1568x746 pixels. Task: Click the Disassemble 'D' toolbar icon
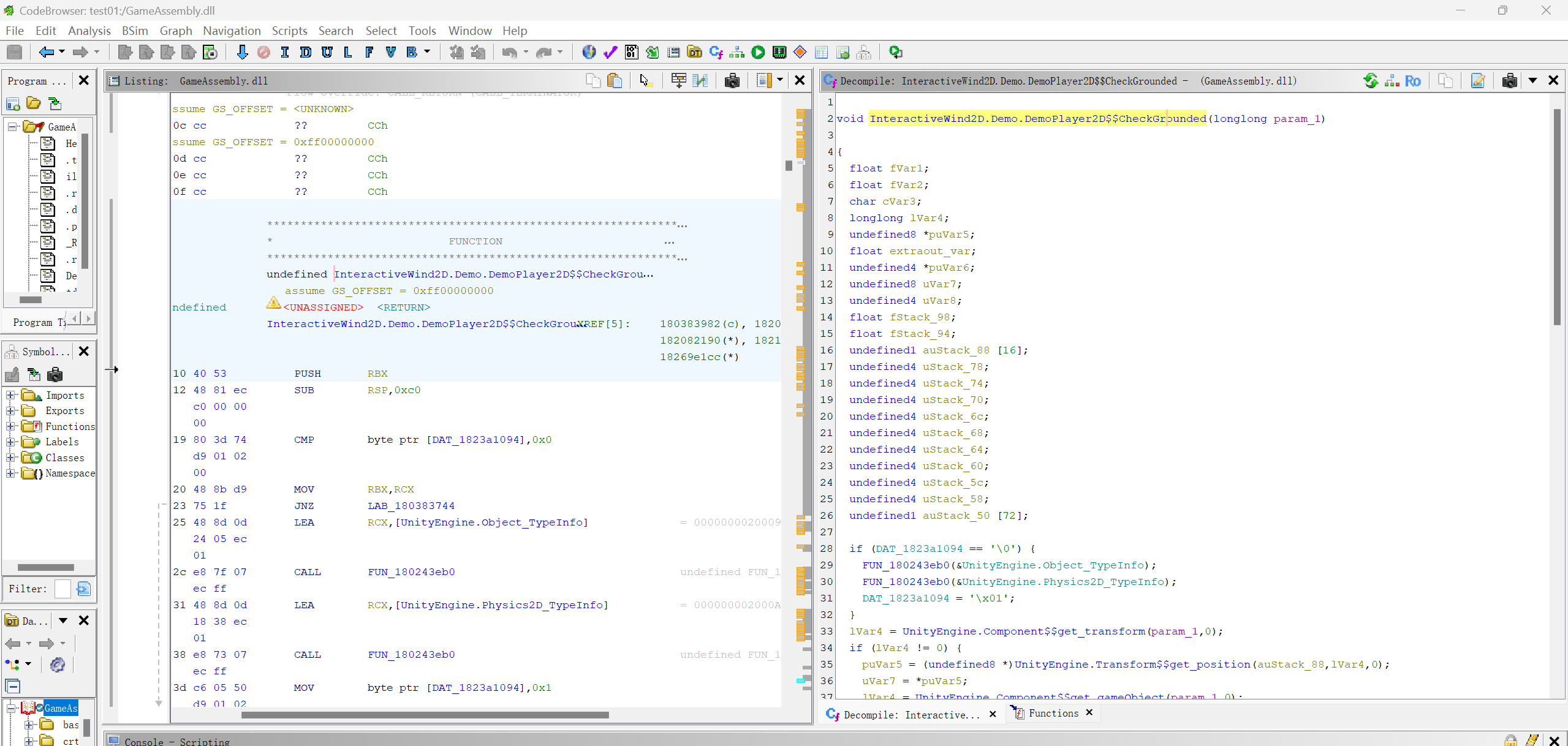(x=306, y=52)
